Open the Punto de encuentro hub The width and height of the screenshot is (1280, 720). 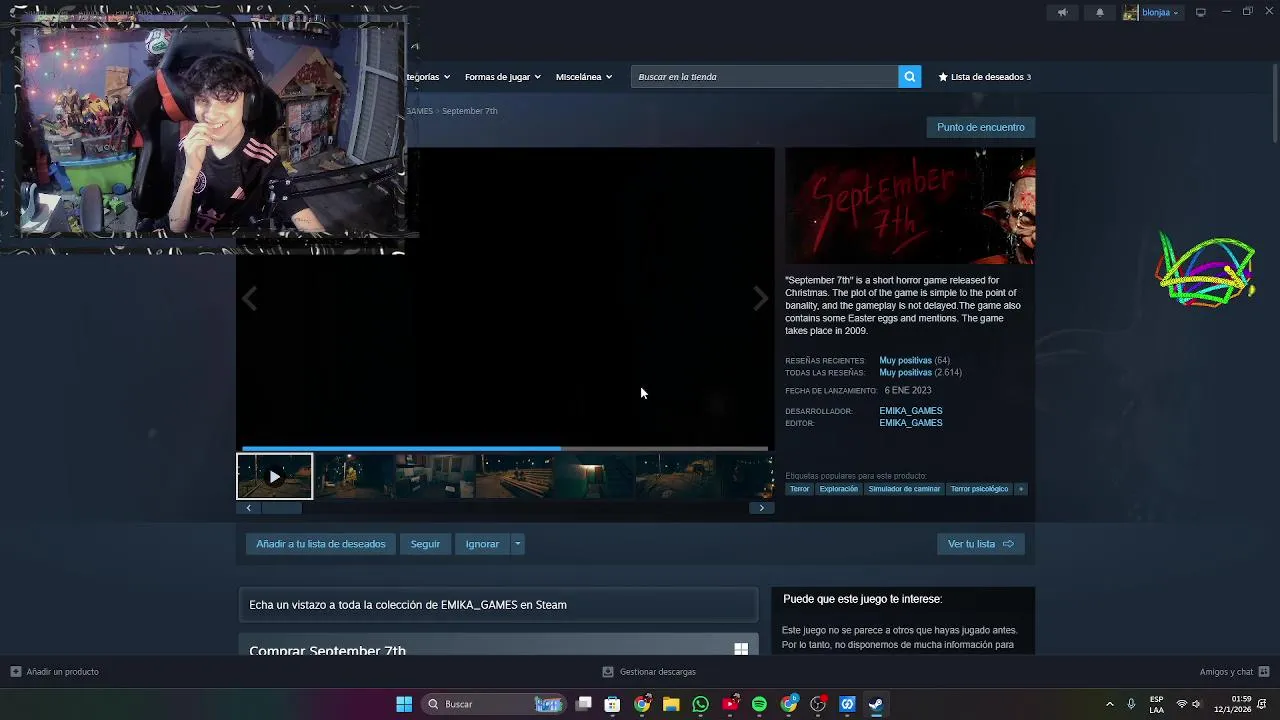980,127
